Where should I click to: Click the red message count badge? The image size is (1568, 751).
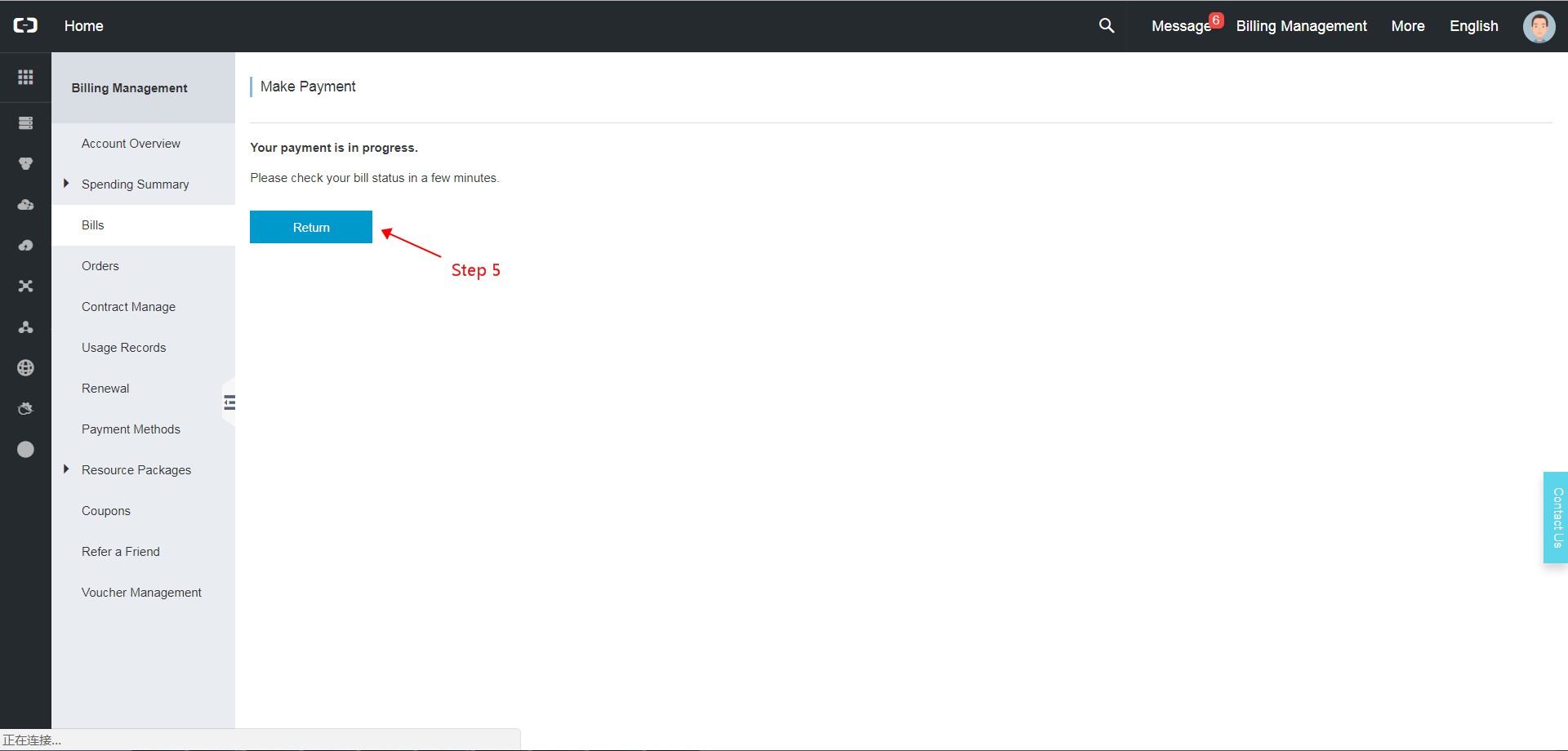click(x=1216, y=20)
